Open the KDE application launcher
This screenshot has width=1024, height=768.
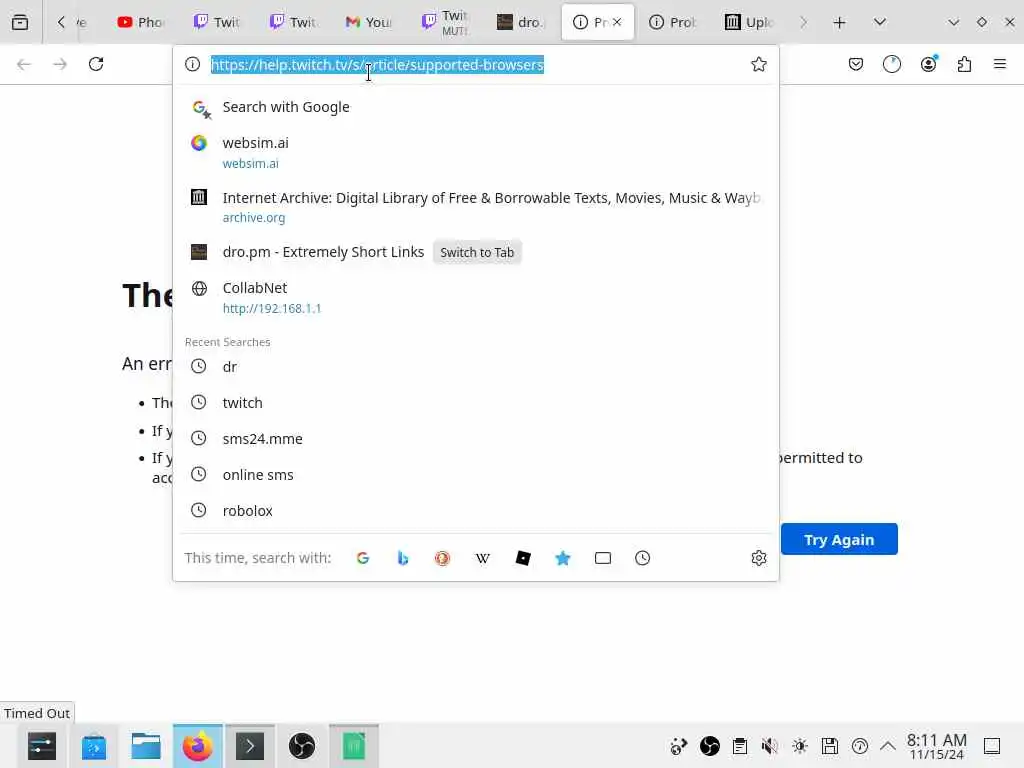point(42,746)
